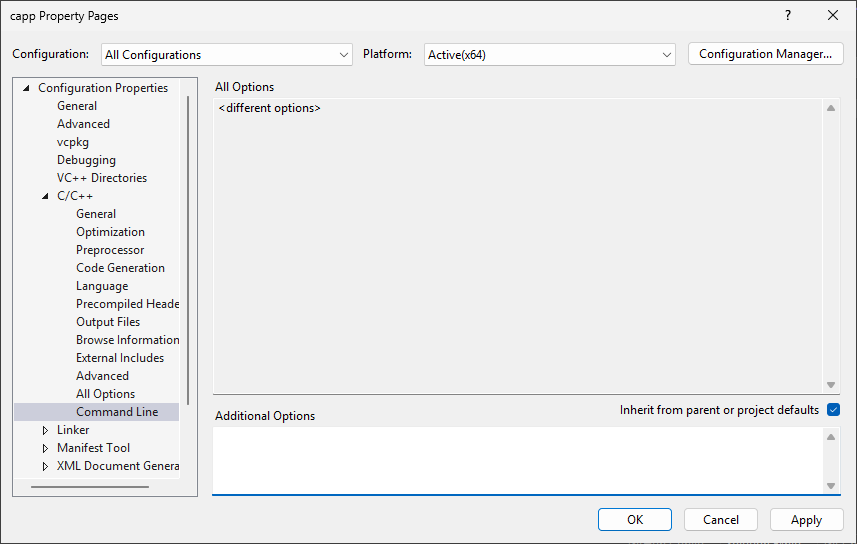Expand the XML Document Generator node
The height and width of the screenshot is (544, 857).
pos(45,466)
